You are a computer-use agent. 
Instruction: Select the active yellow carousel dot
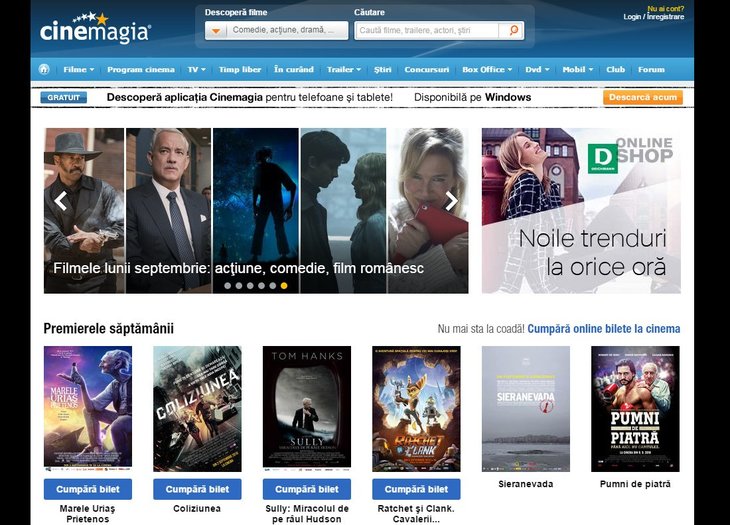pos(284,286)
